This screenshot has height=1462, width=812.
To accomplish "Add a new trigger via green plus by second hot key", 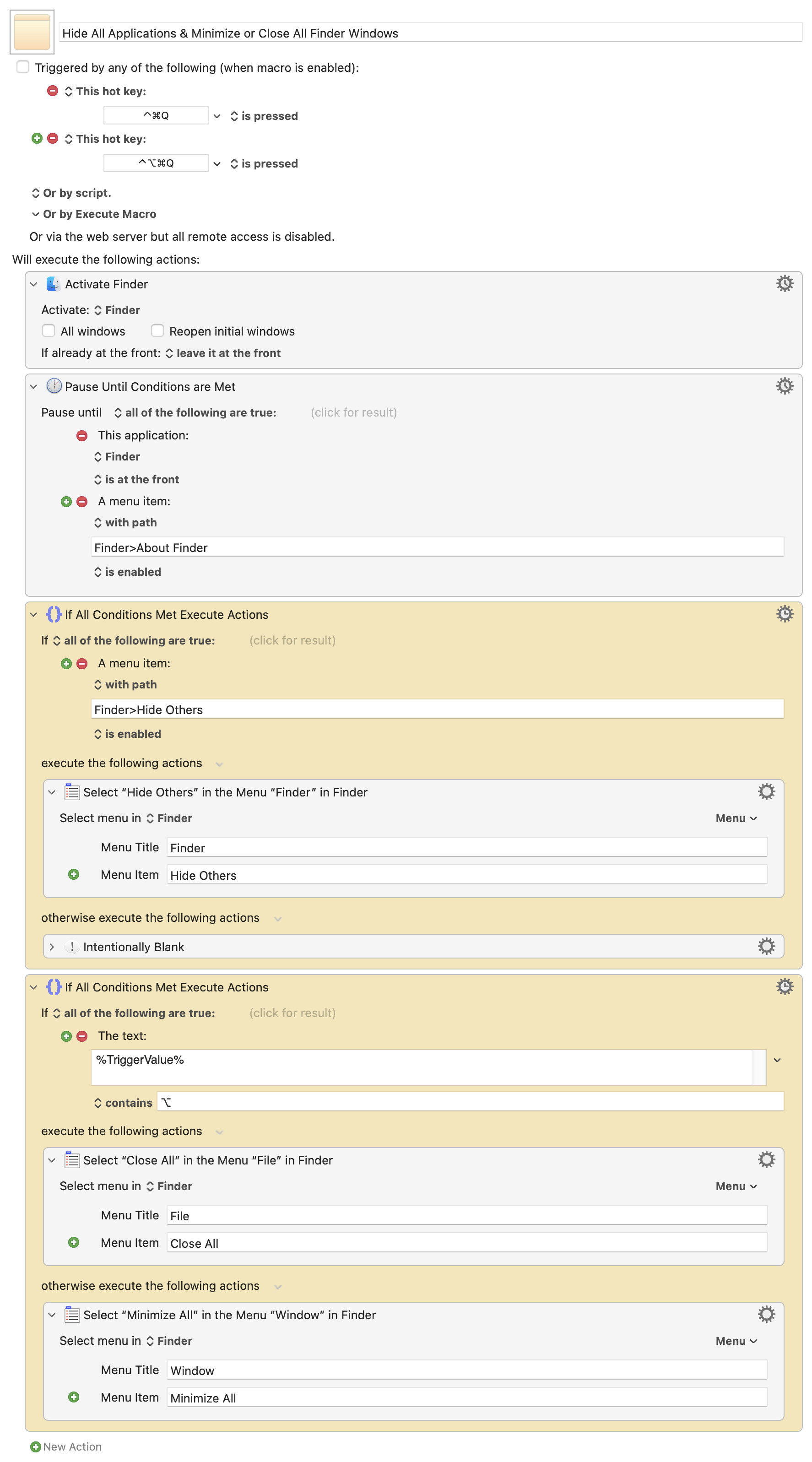I will point(37,139).
